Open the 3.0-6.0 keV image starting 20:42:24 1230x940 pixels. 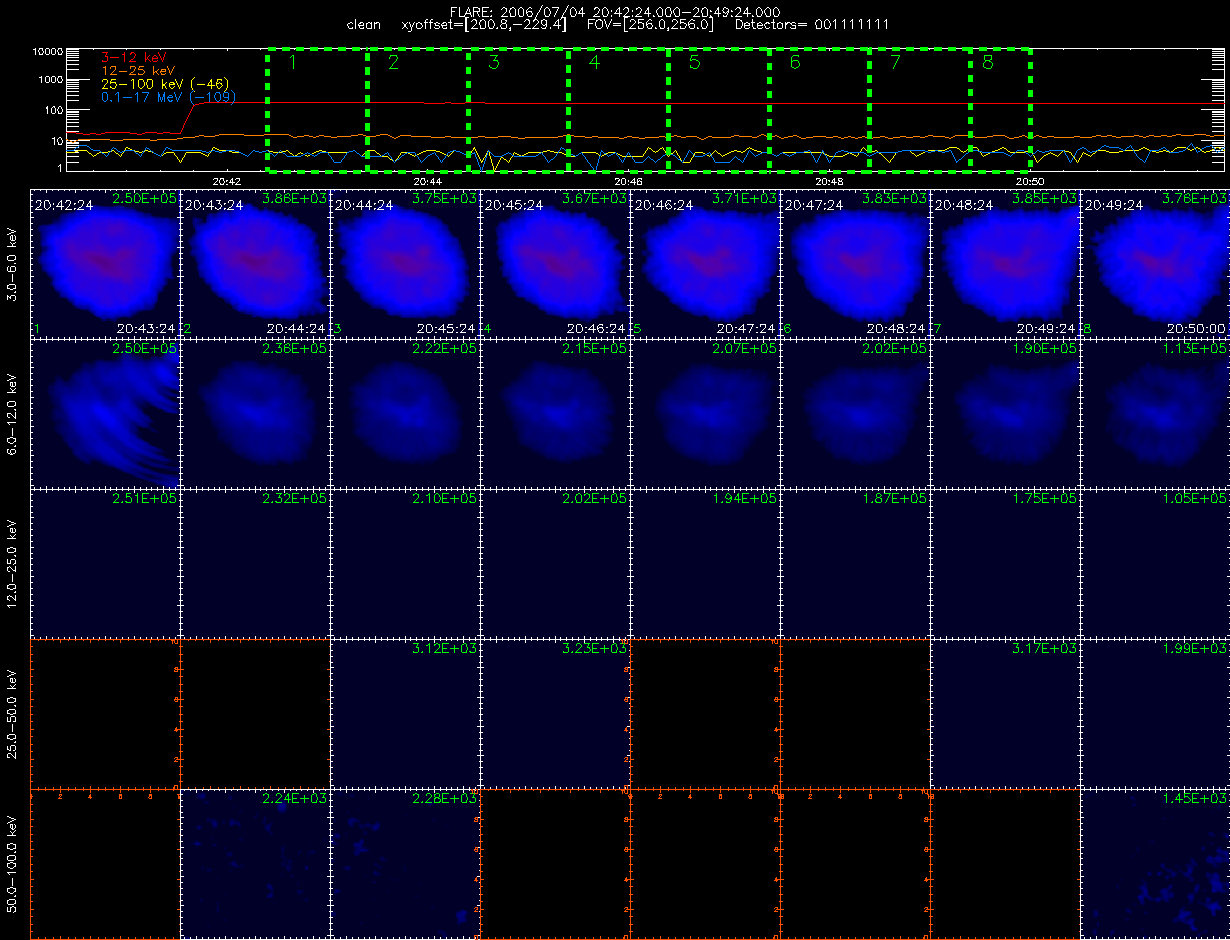(105, 263)
